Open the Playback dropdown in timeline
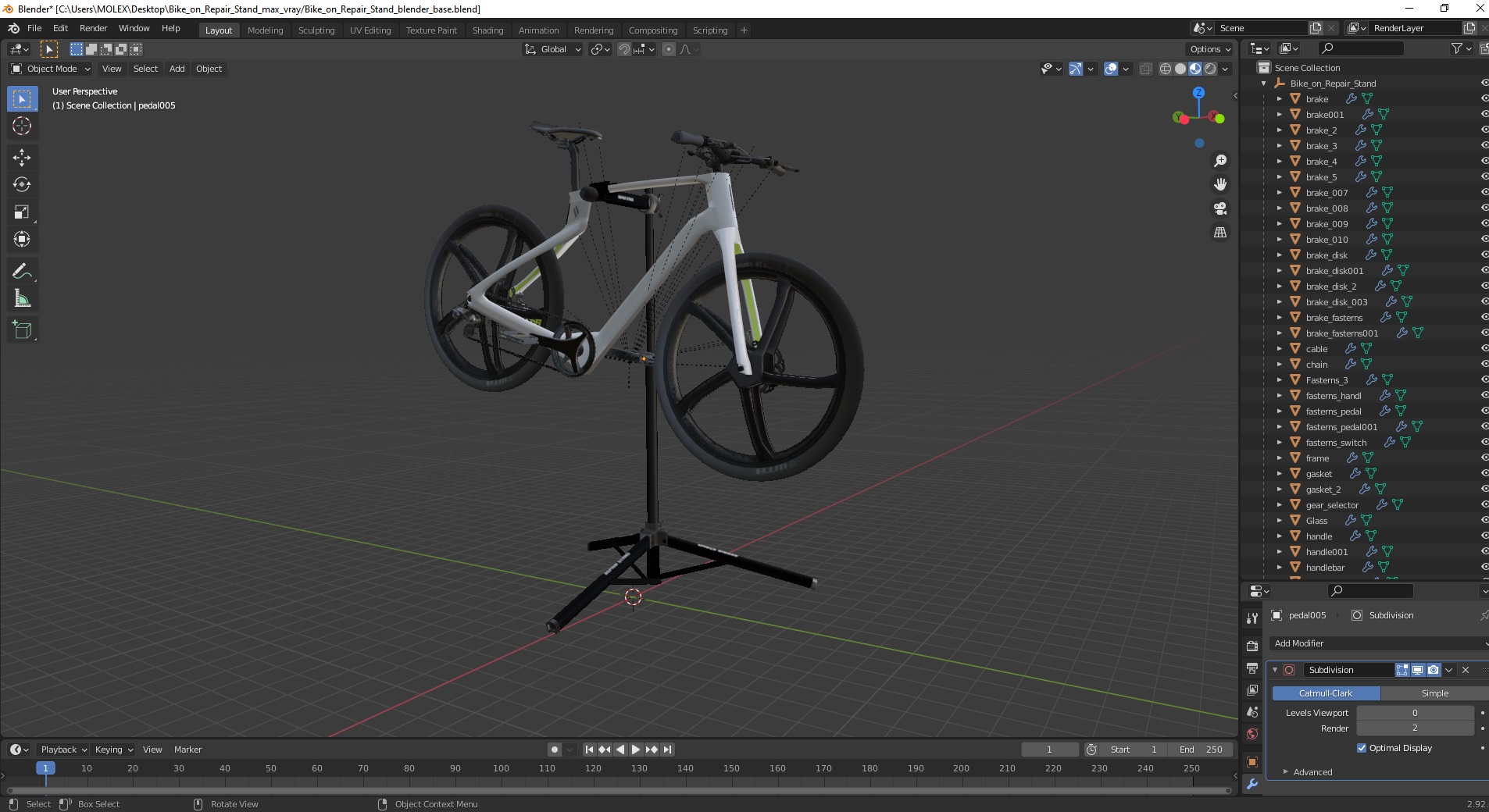Image resolution: width=1489 pixels, height=812 pixels. click(x=63, y=750)
